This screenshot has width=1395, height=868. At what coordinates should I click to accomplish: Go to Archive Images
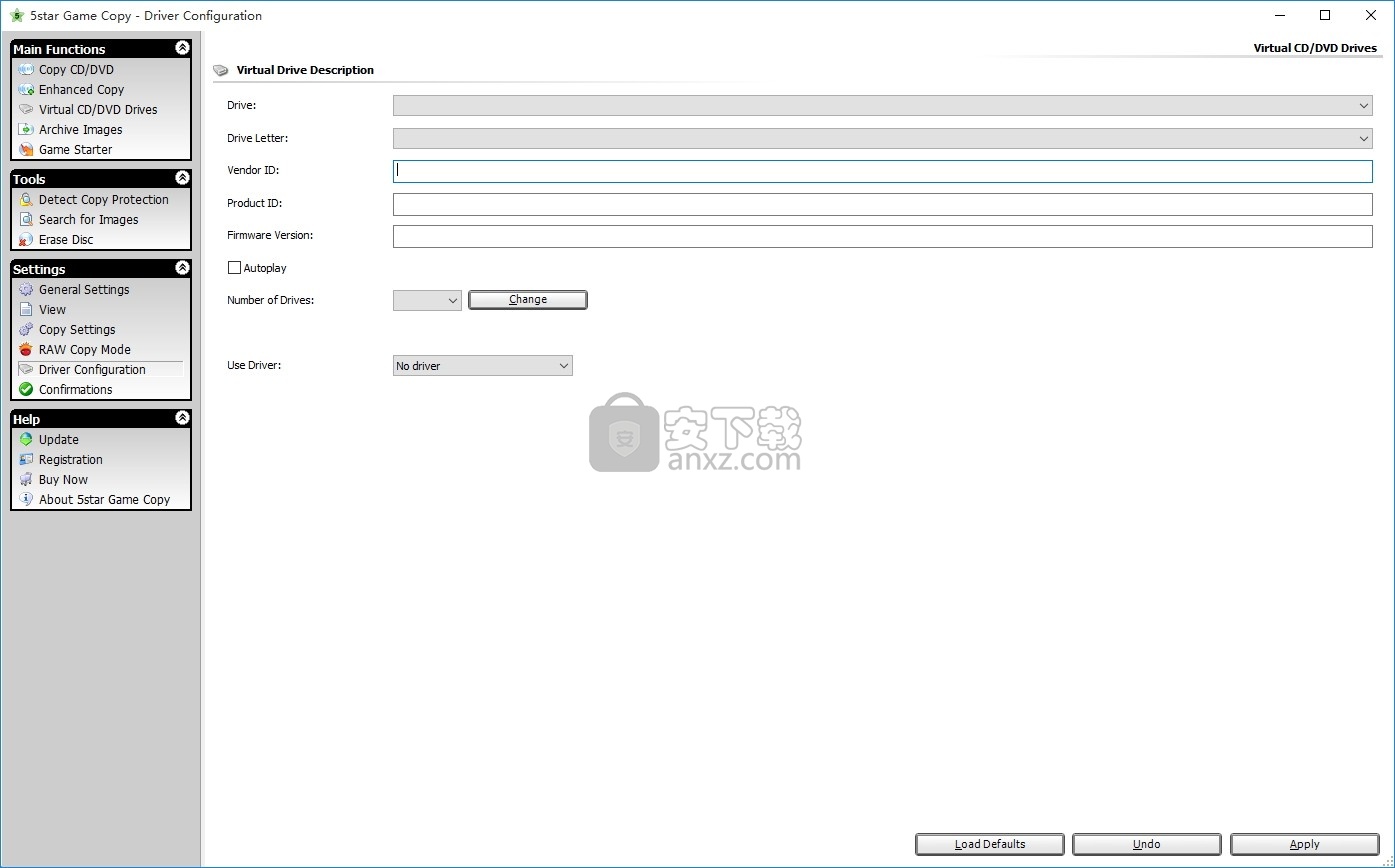point(80,129)
